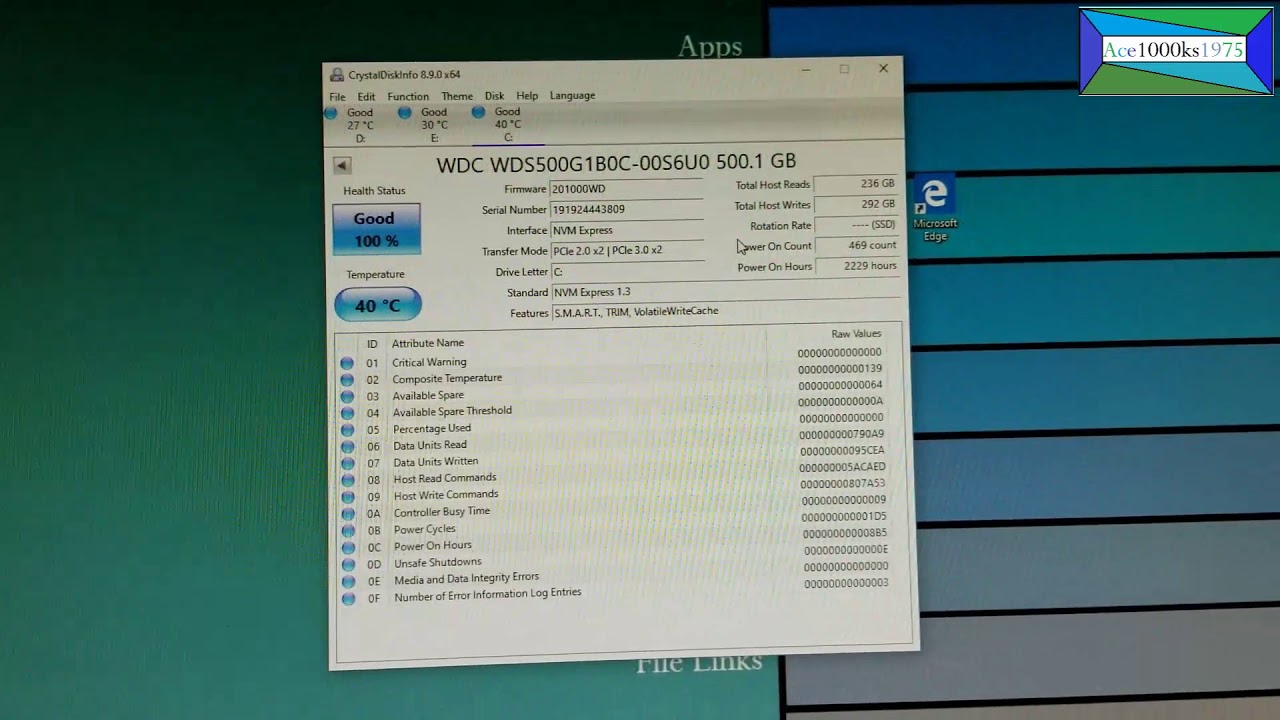The width and height of the screenshot is (1280, 720).
Task: Click the Power On Count value 469 count
Action: tap(857, 245)
